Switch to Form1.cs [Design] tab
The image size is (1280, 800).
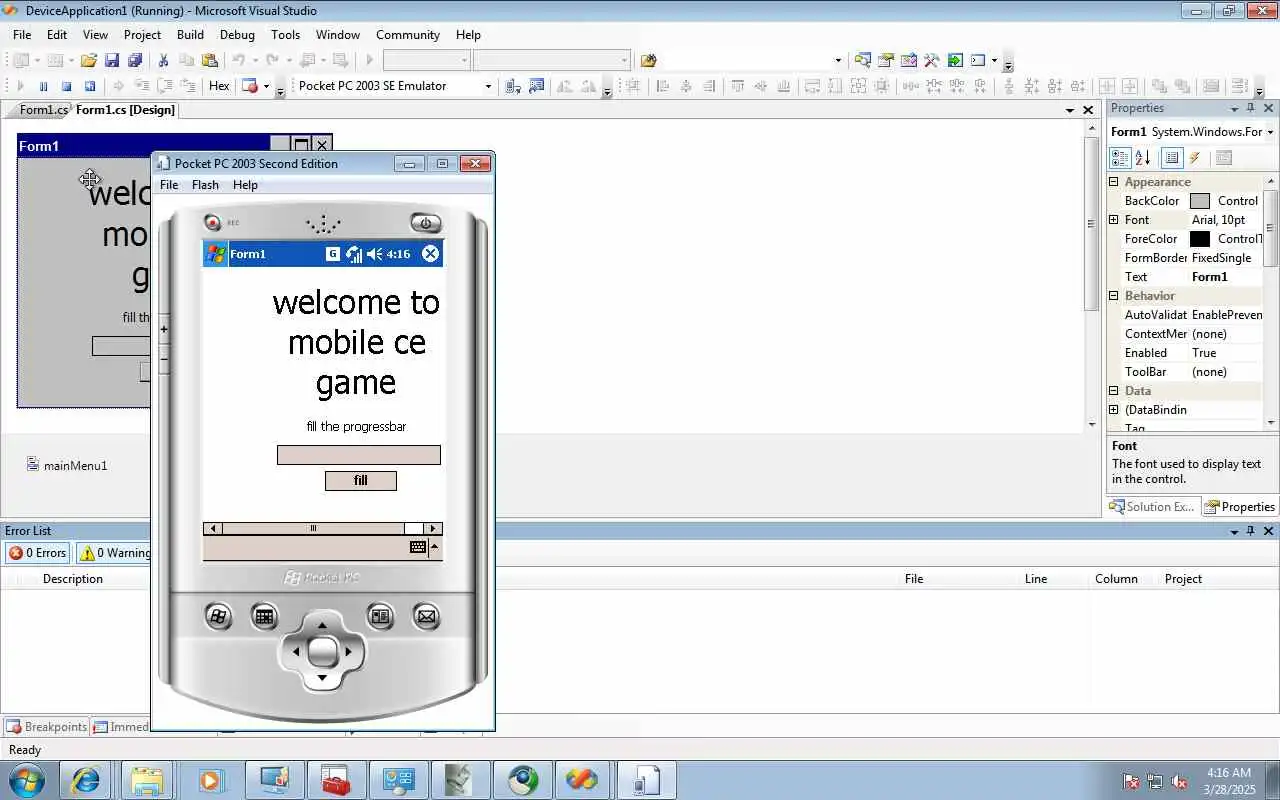pyautogui.click(x=125, y=110)
